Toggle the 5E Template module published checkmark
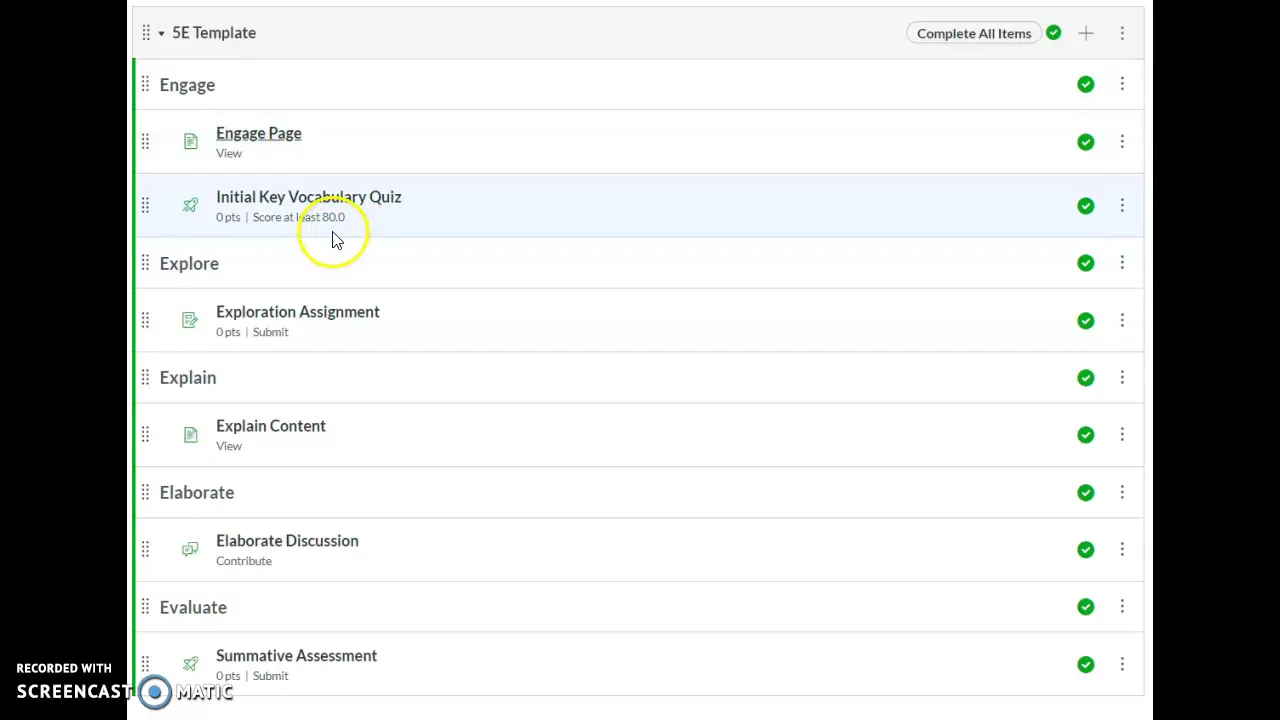 [x=1054, y=33]
